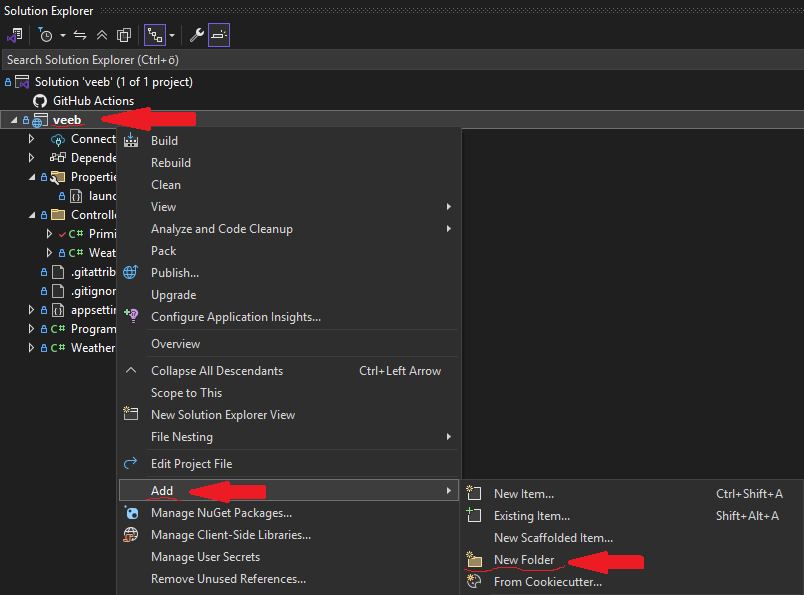Open Properties wrench icon

(x=197, y=35)
